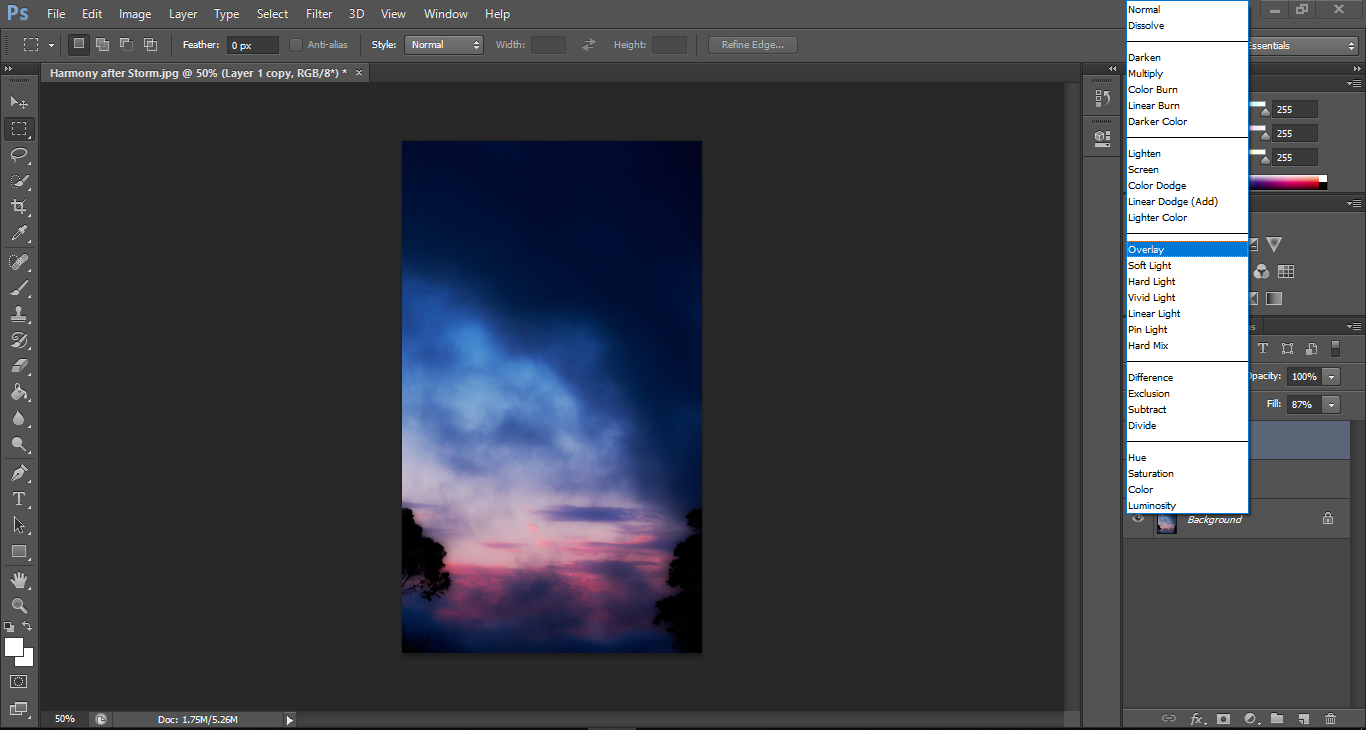This screenshot has height=730, width=1366.
Task: Choose Soft Light blend mode
Action: pyautogui.click(x=1187, y=266)
